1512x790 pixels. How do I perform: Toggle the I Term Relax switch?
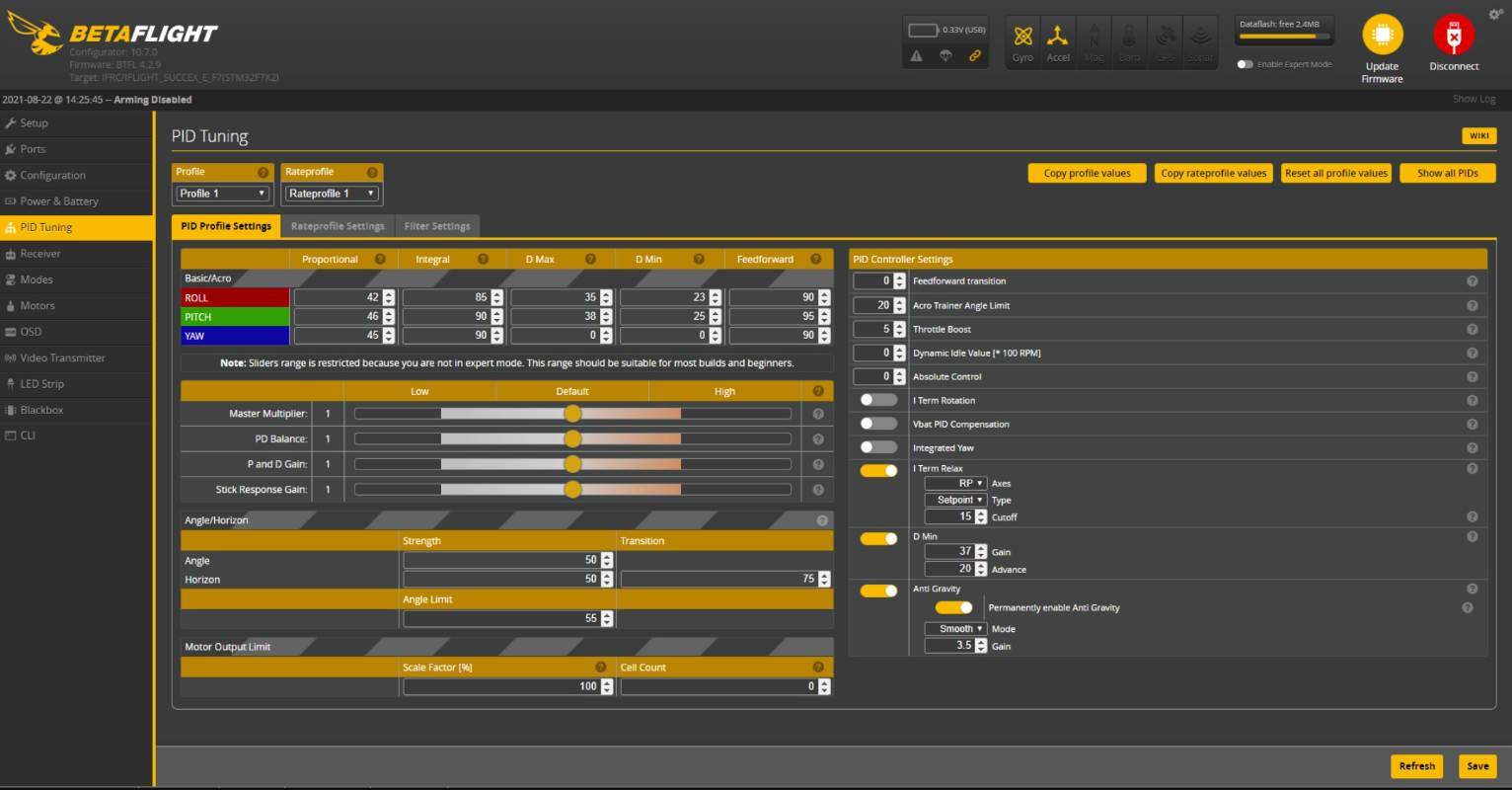[877, 470]
